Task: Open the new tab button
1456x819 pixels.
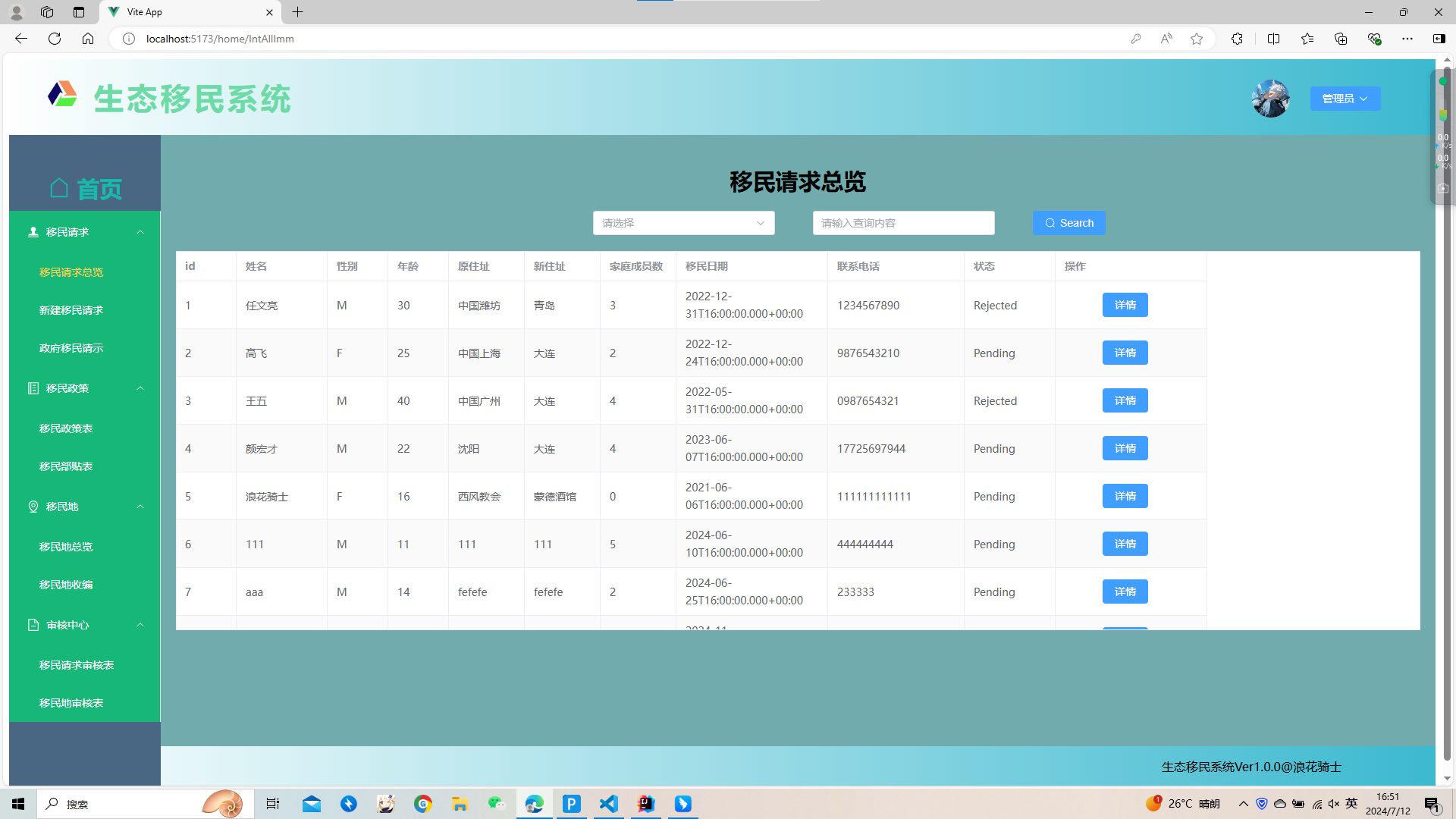Action: pyautogui.click(x=298, y=12)
